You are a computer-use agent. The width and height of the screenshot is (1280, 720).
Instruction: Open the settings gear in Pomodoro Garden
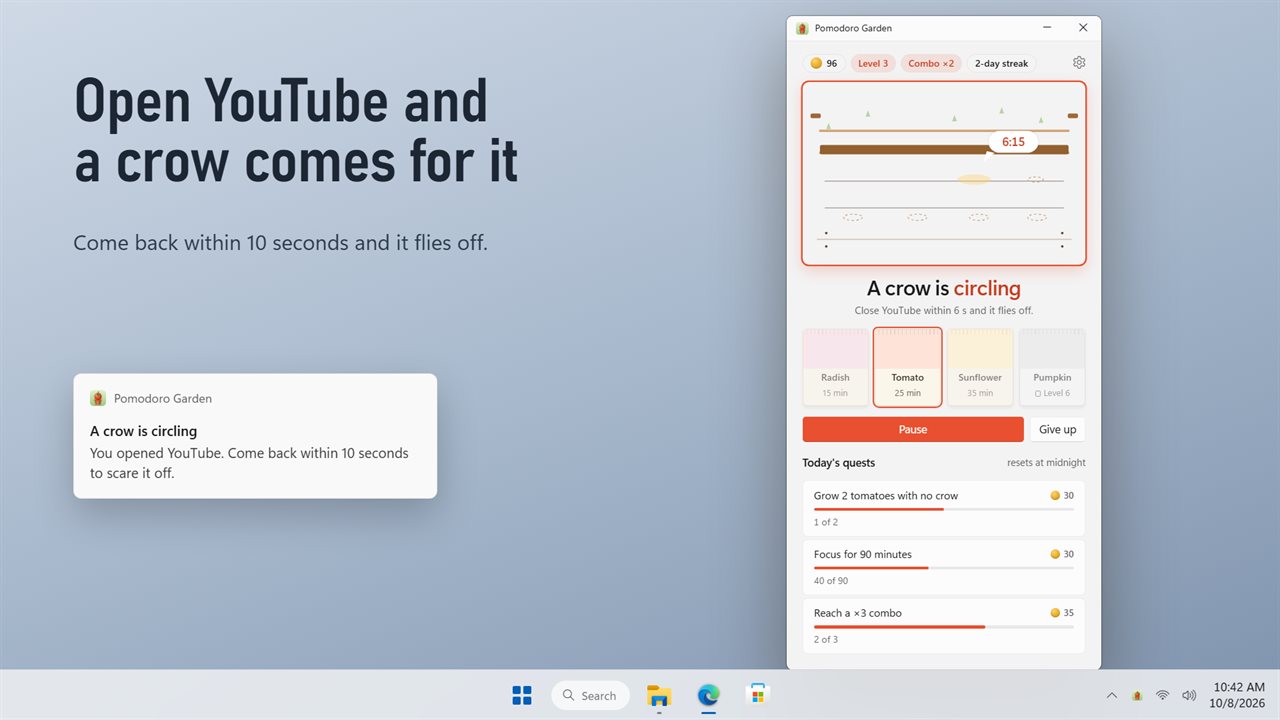[1079, 63]
